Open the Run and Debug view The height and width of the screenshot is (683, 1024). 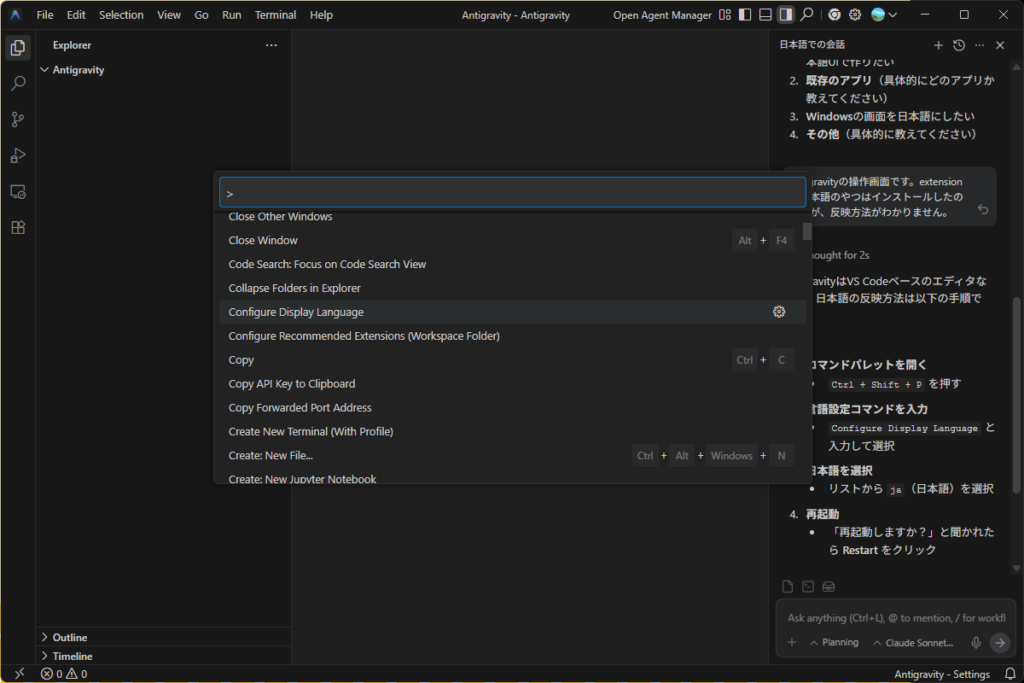(x=17, y=155)
